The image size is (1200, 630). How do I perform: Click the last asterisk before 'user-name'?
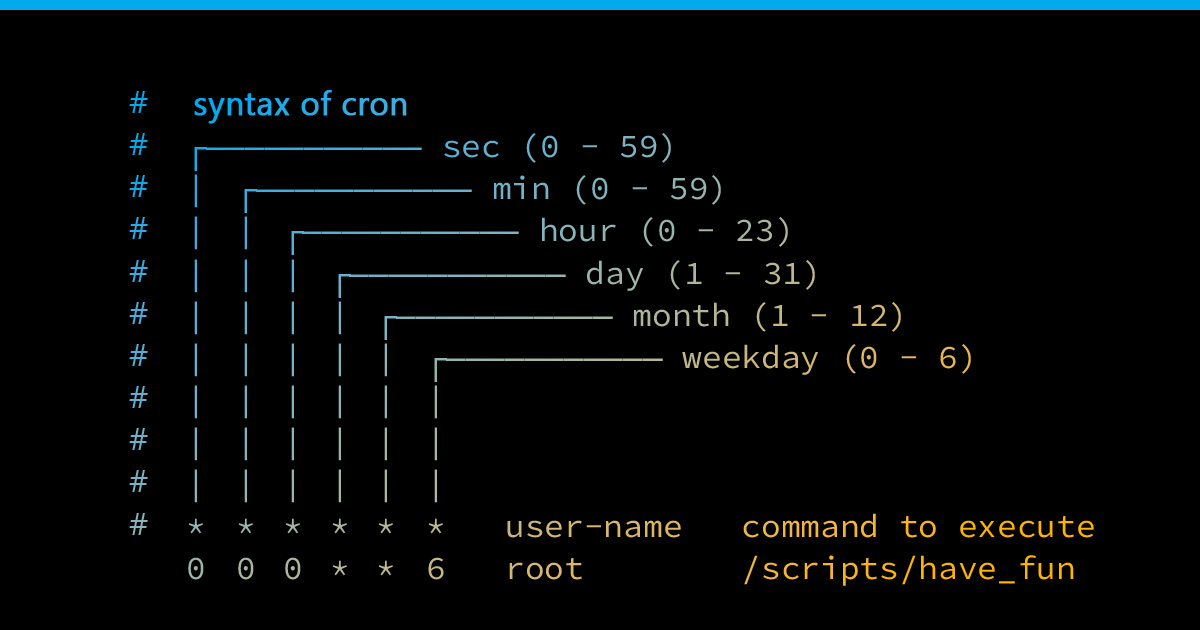click(435, 526)
